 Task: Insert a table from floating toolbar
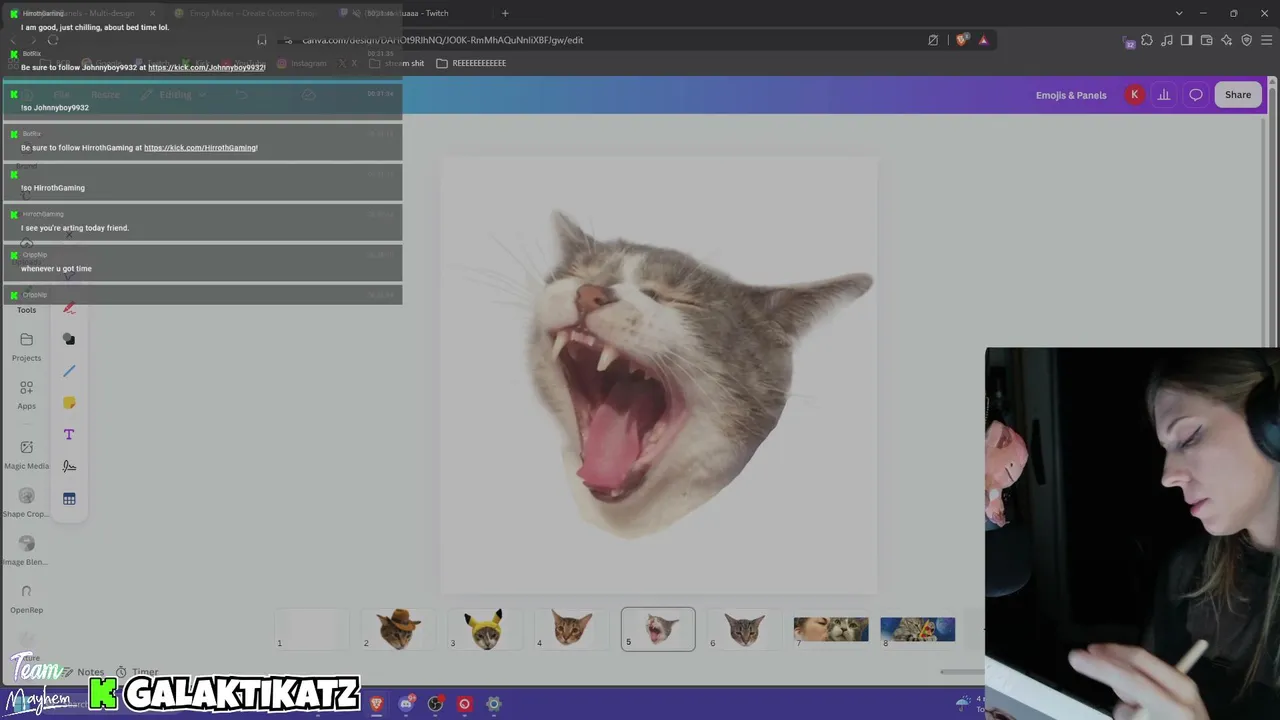click(x=69, y=498)
